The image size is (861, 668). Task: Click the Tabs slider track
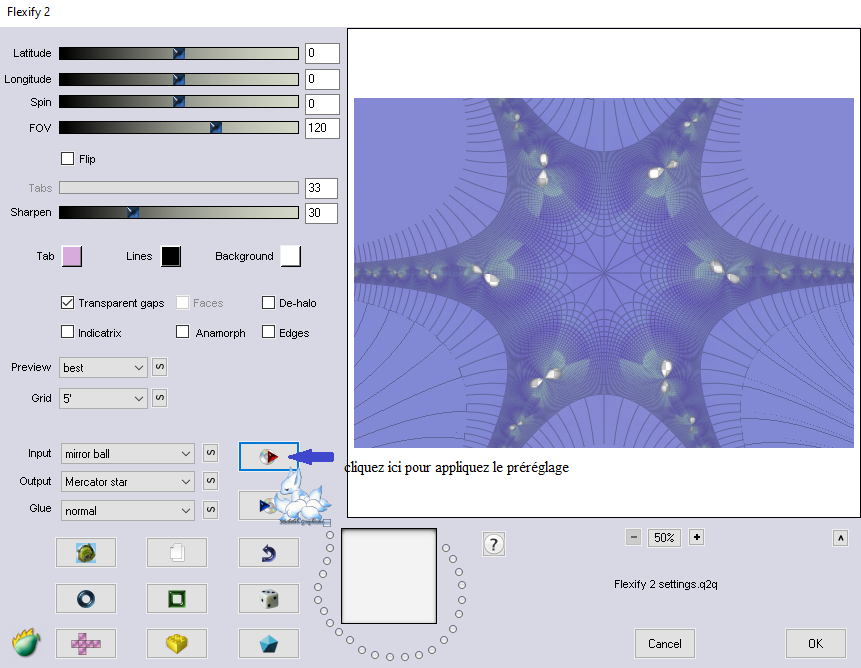click(178, 188)
